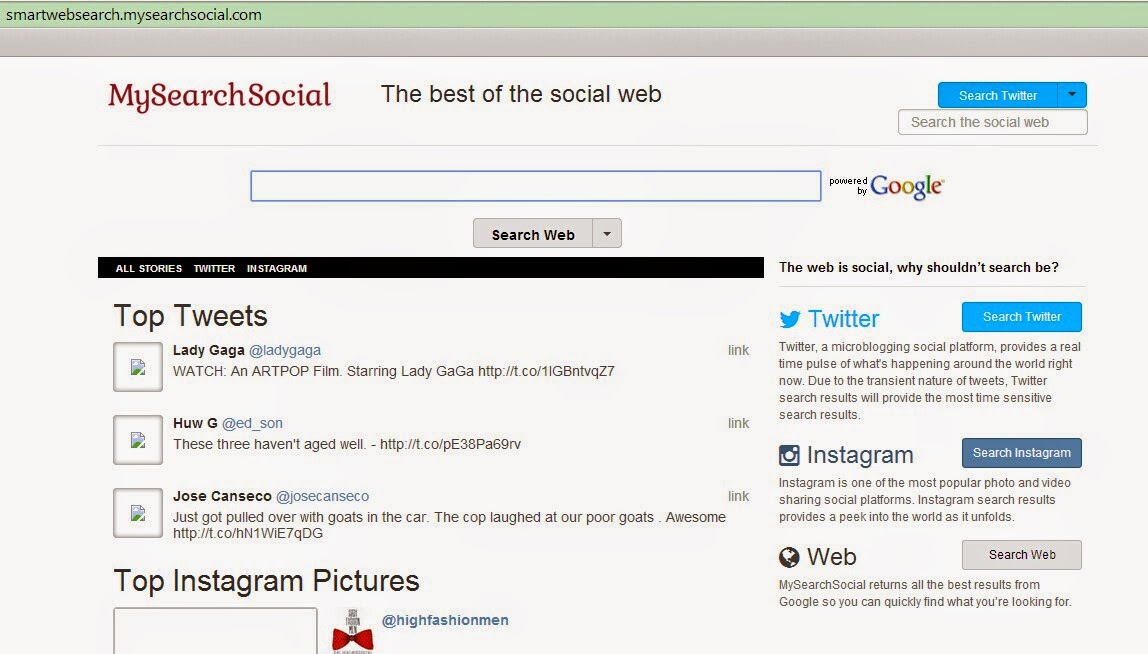Click the Twitter bird icon
The image size is (1148, 654).
point(789,319)
